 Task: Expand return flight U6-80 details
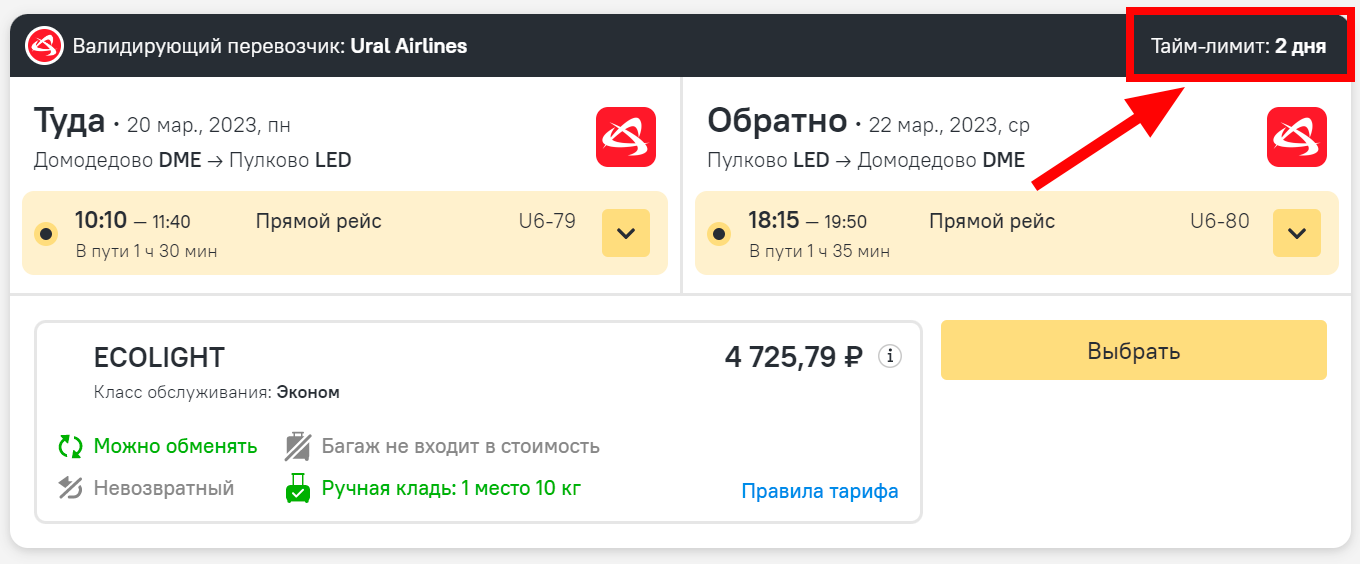coord(1297,233)
